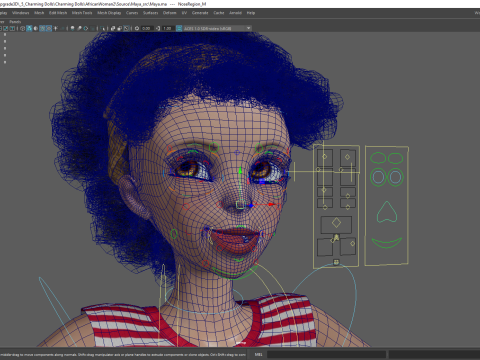Toggle wireframe on shaded button
Image resolution: width=480 pixels, height=360 pixels.
(x=42, y=28)
